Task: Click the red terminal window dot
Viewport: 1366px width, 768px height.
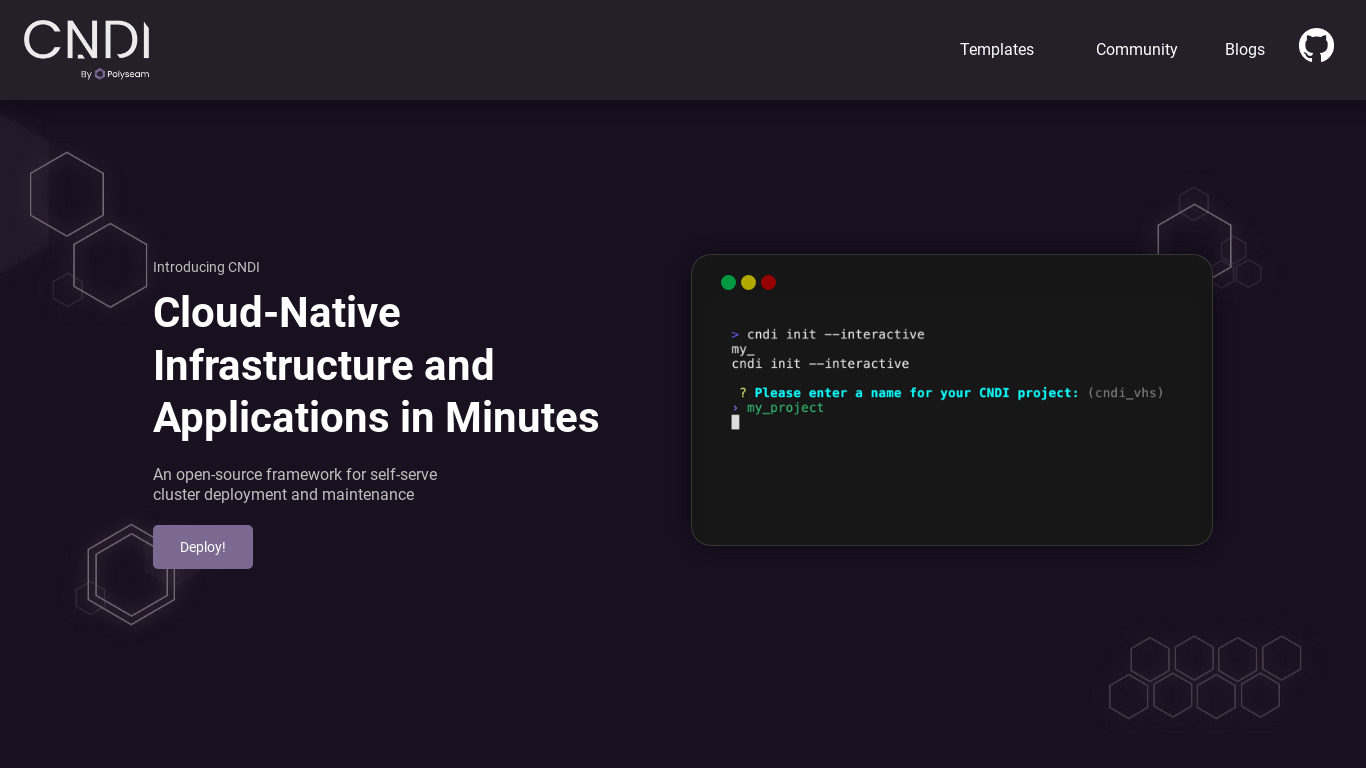Action: point(768,283)
